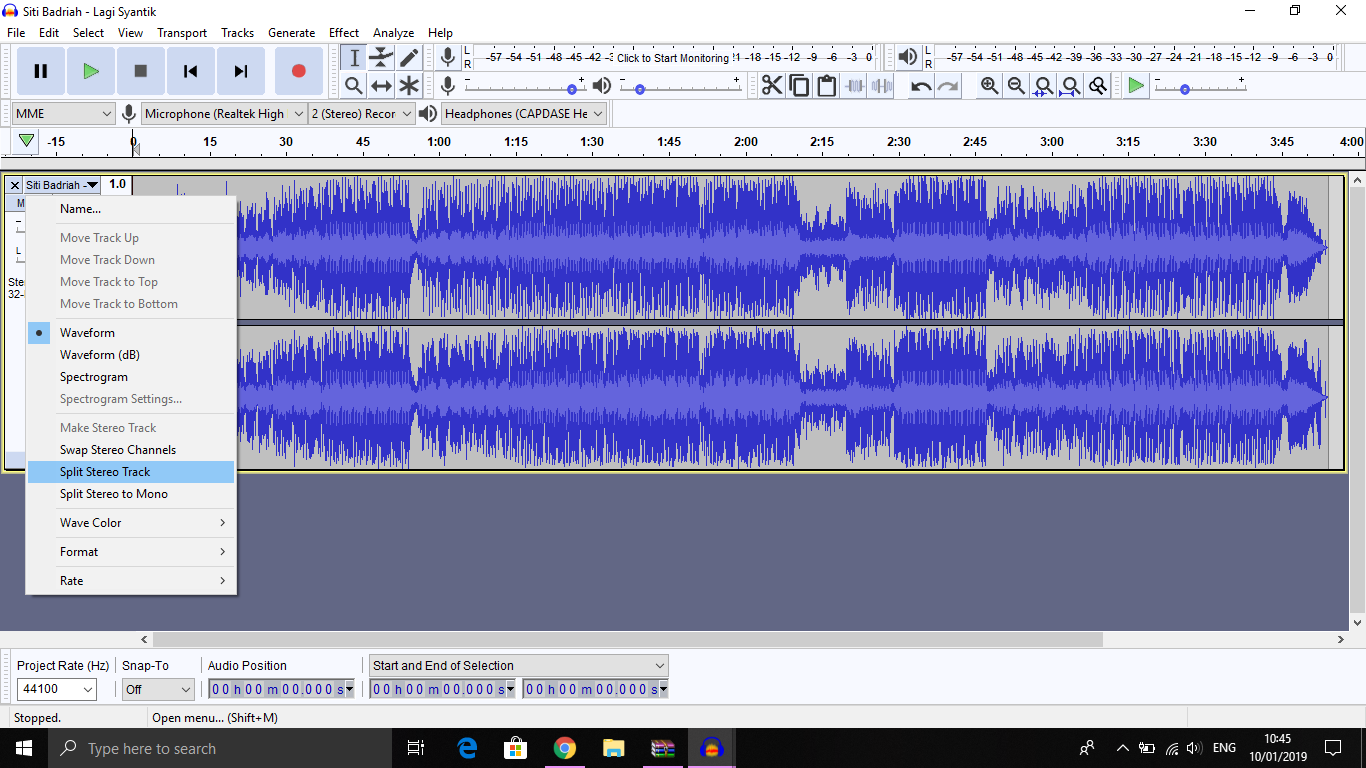Click the Undo arrow icon

click(x=921, y=86)
